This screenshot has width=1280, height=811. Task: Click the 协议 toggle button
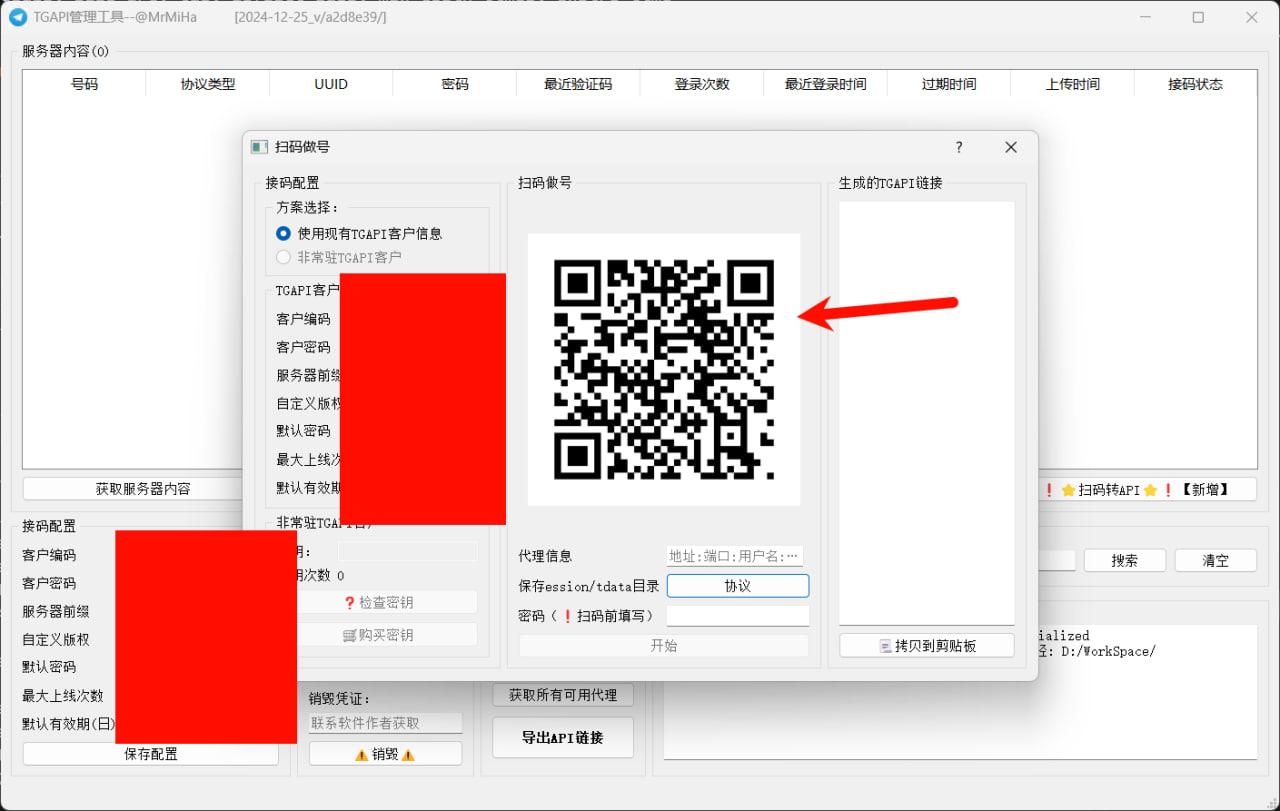coord(737,586)
